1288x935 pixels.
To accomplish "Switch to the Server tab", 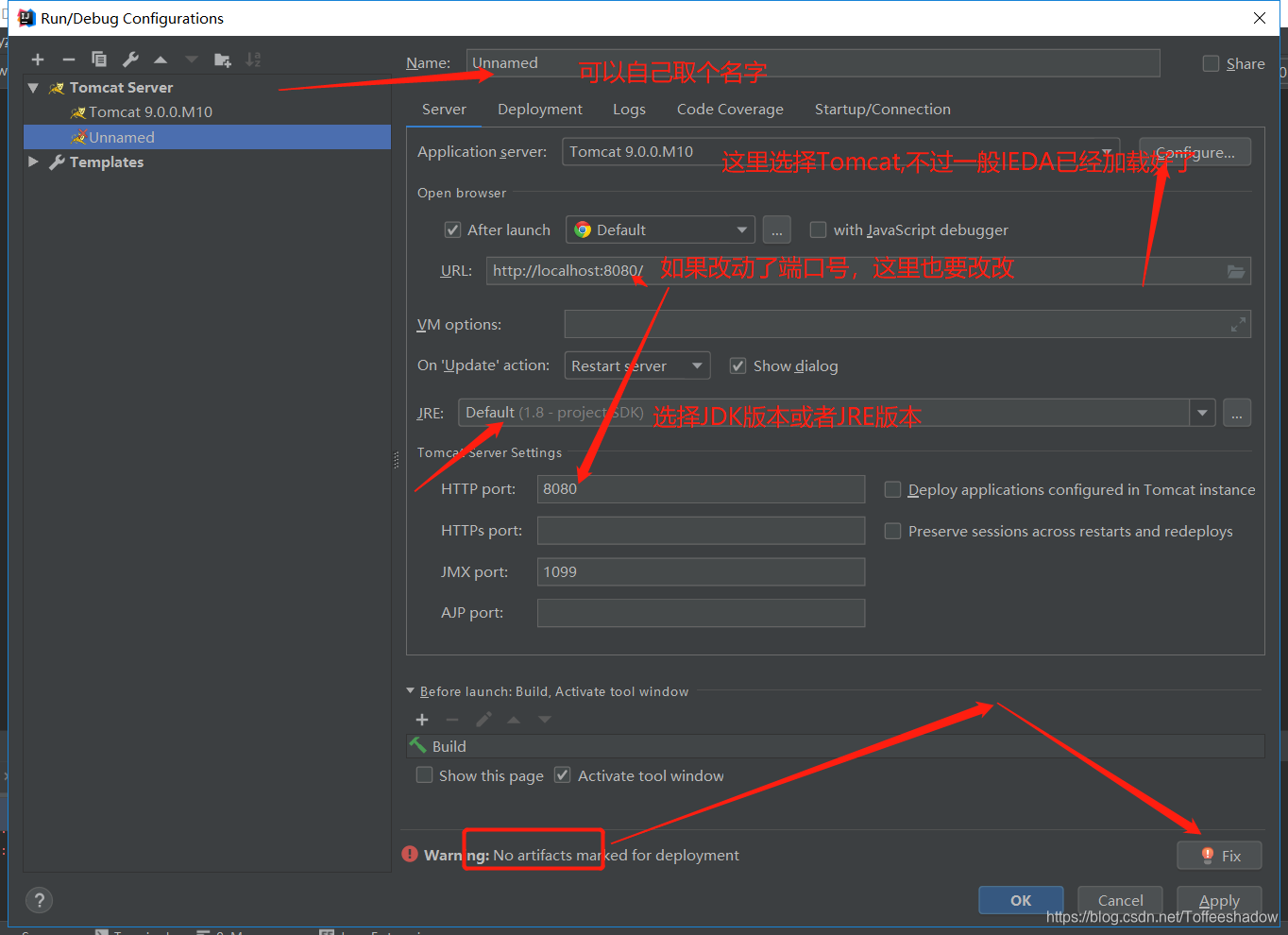I will pyautogui.click(x=444, y=110).
